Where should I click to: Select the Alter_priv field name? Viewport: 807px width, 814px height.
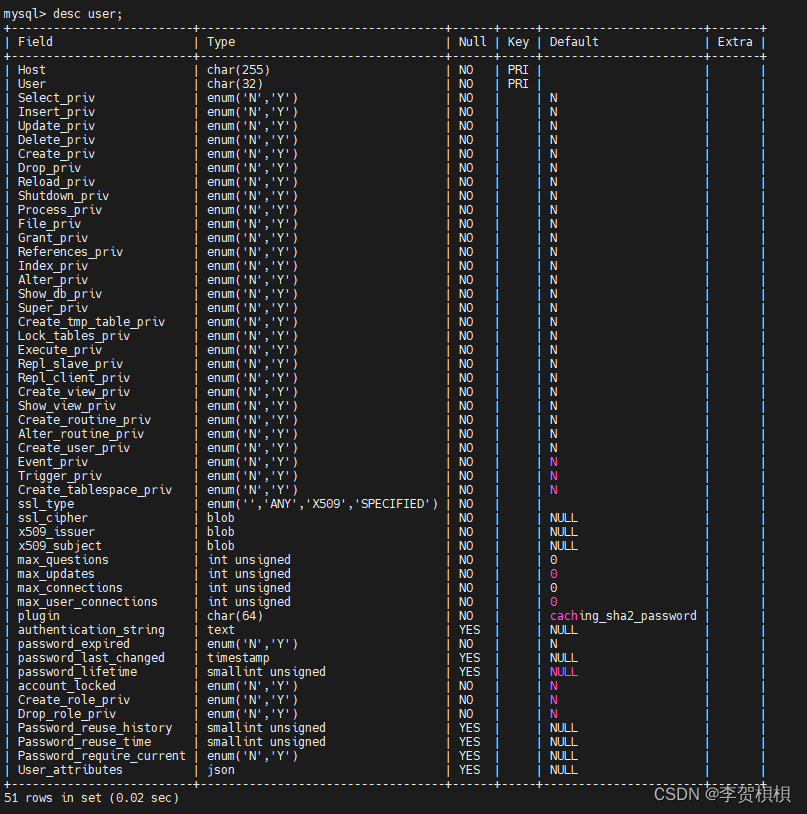coord(53,280)
